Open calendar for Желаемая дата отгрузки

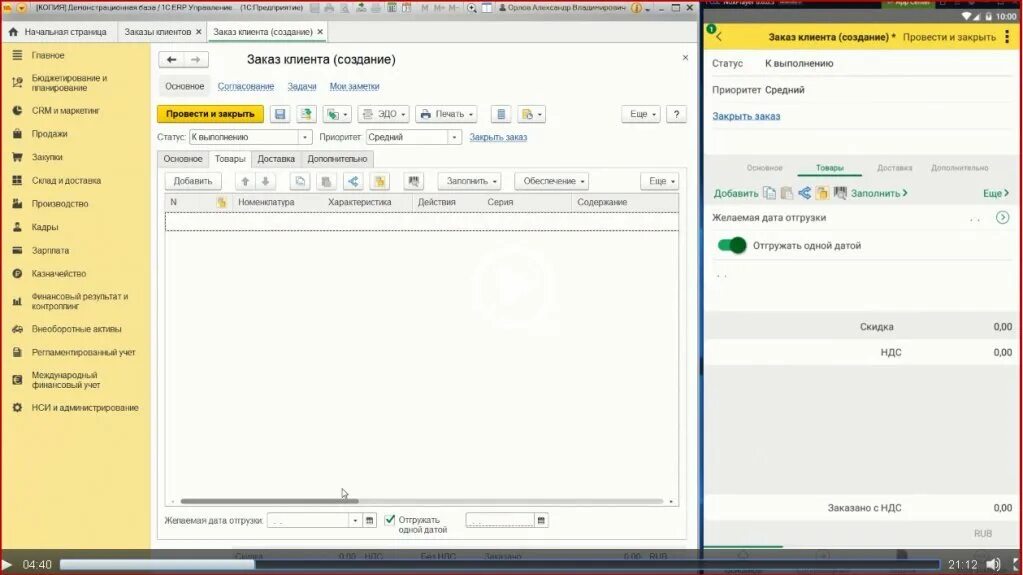(369, 520)
